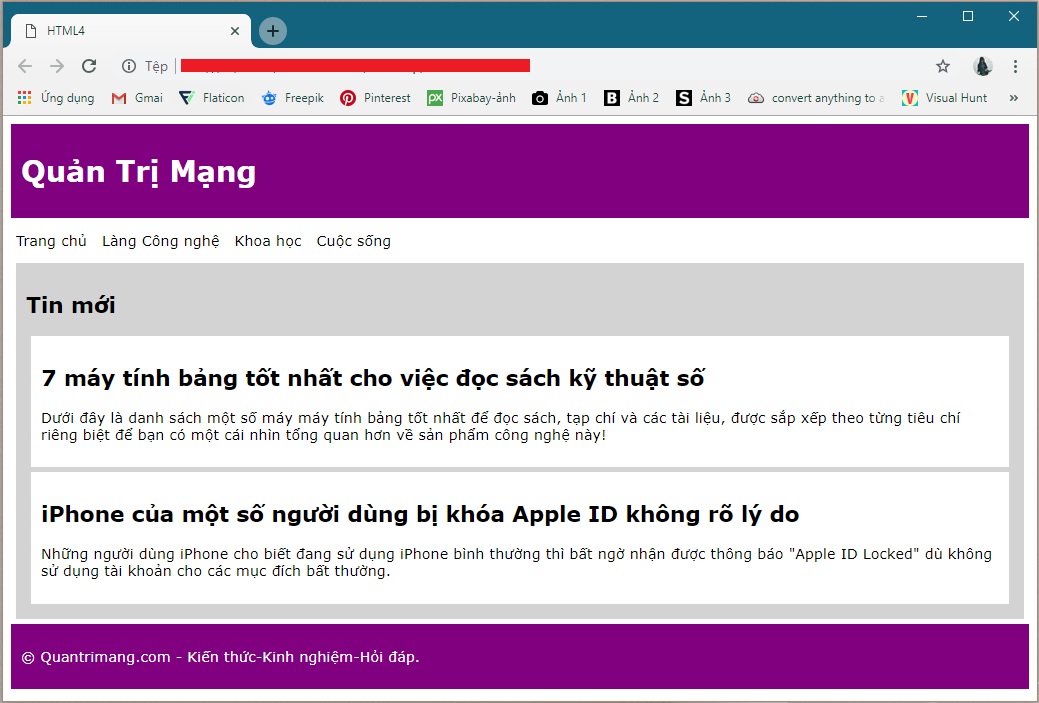Open the article about 7 máy tính bảng
Screen dimensions: 1039x703
click(372, 378)
